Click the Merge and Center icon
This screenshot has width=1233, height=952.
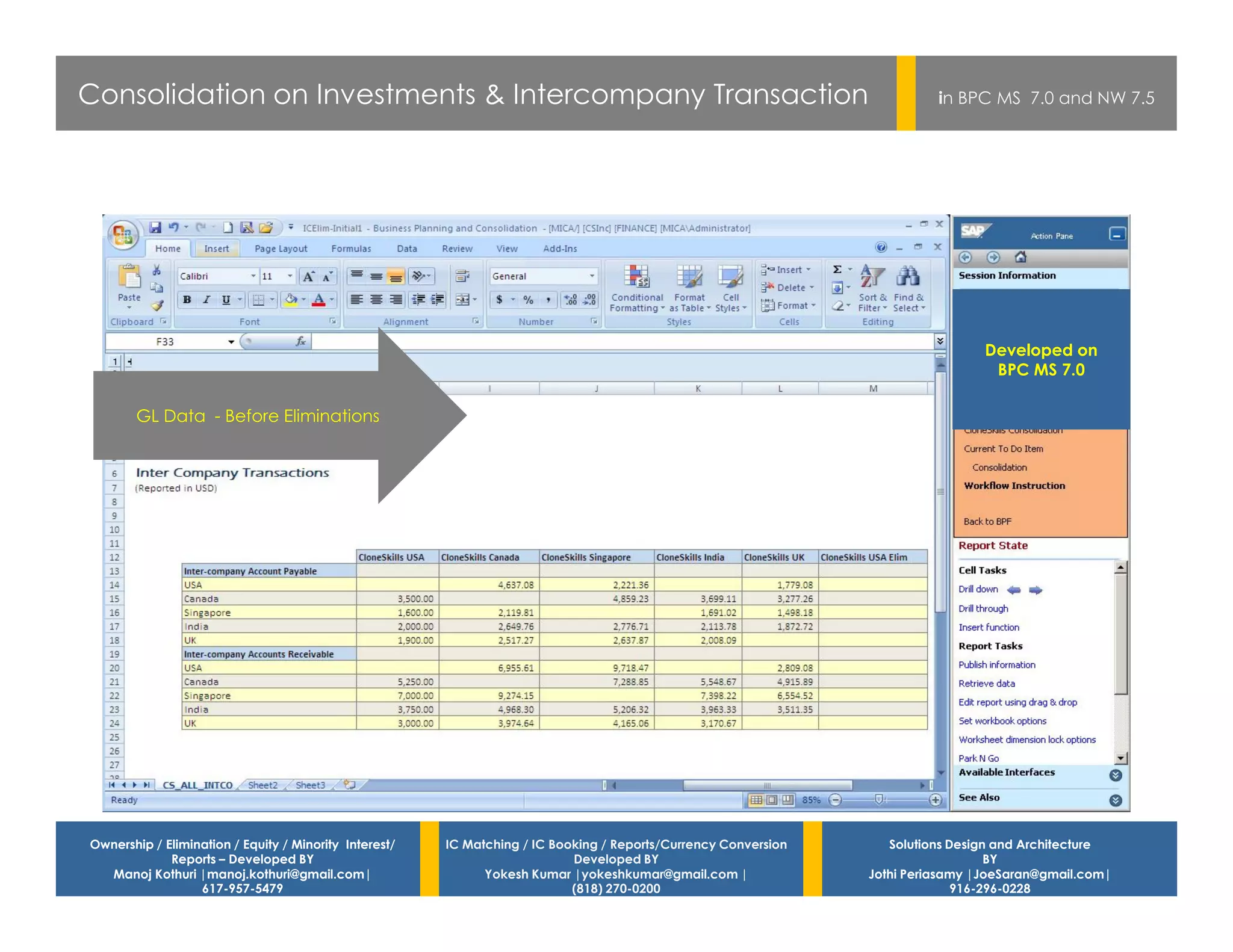click(462, 300)
